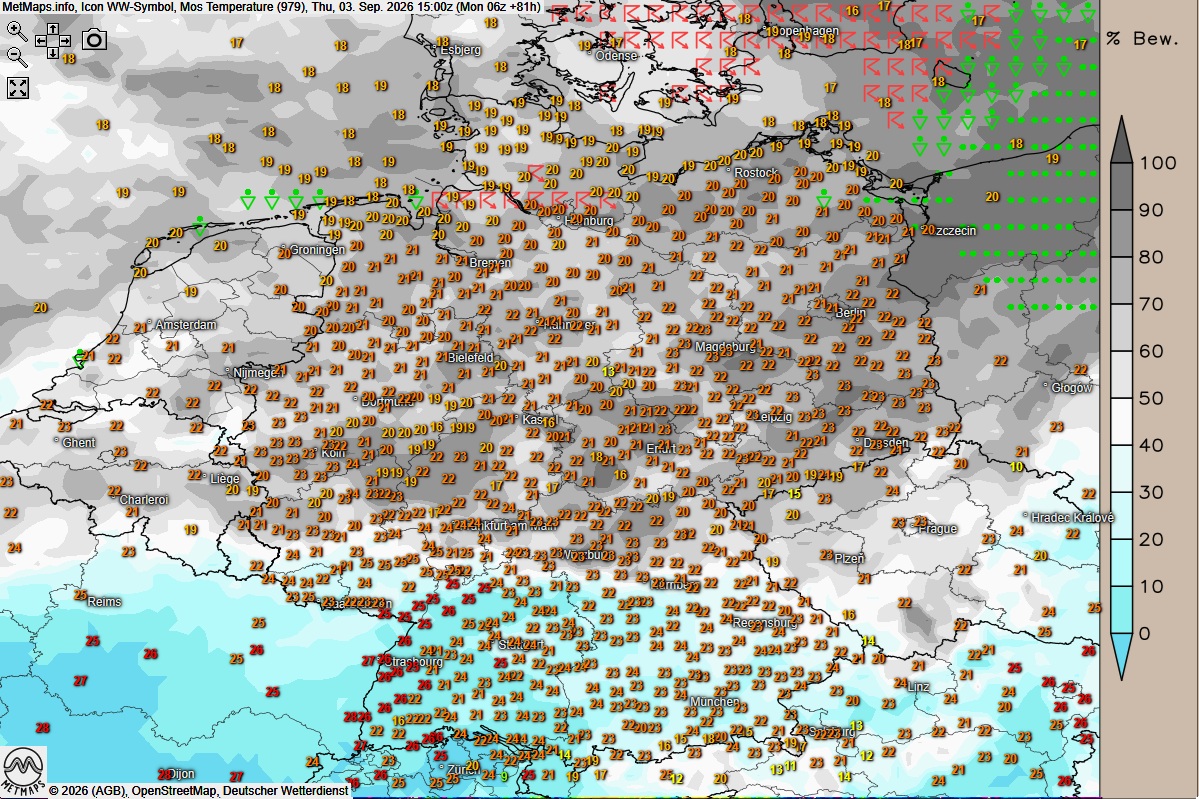Enter fullscreen with the four-arrows icon
This screenshot has height=799, width=1199.
point(18,88)
